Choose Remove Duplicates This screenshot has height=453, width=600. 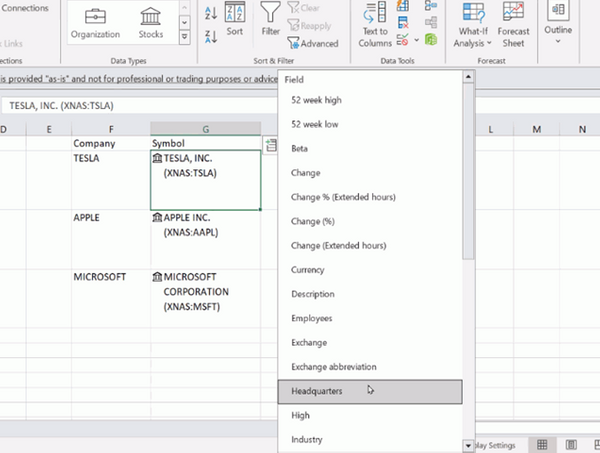pyautogui.click(x=403, y=23)
